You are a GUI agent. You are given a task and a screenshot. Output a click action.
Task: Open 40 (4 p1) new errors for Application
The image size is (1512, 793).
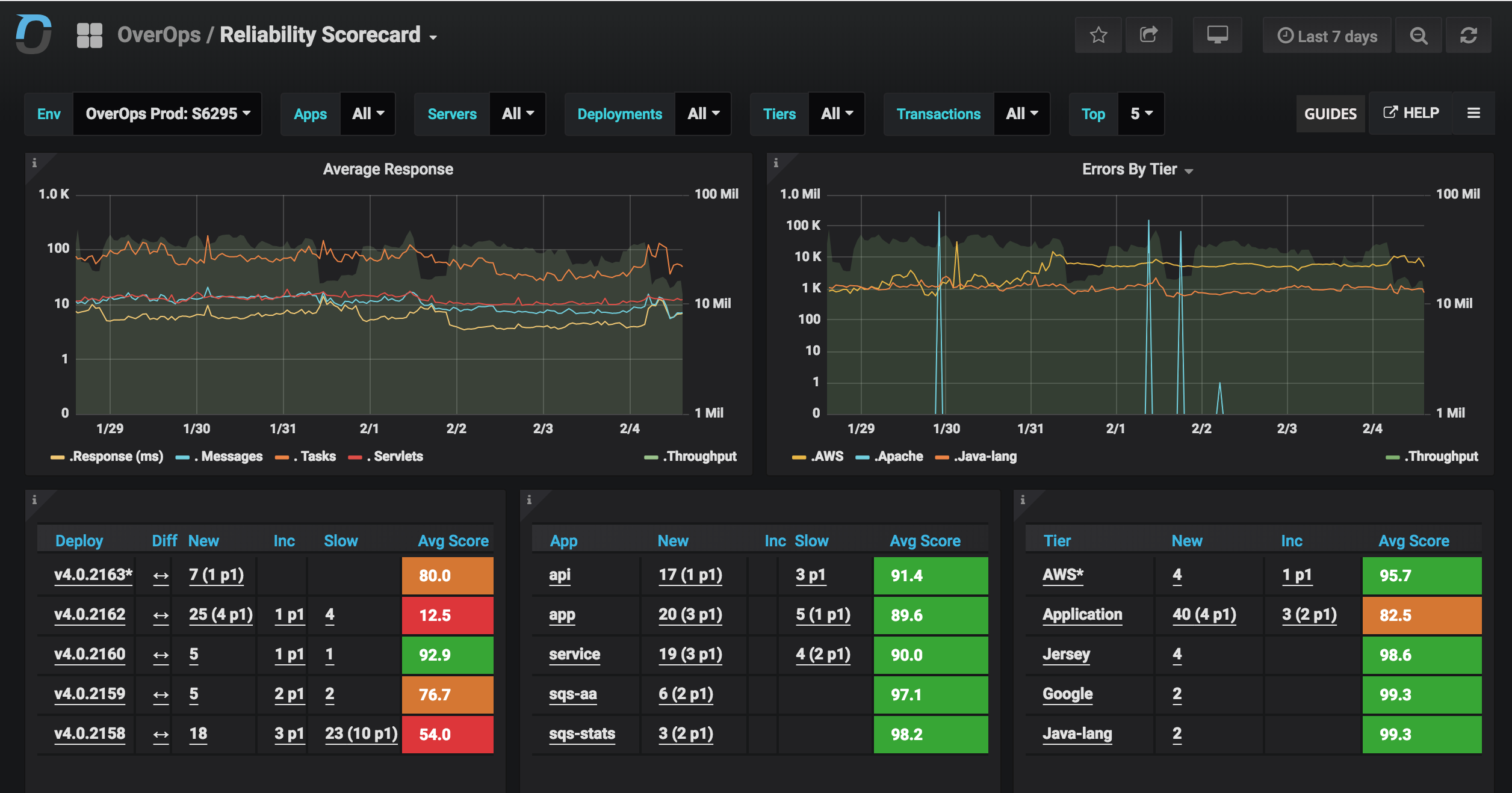click(x=1204, y=615)
